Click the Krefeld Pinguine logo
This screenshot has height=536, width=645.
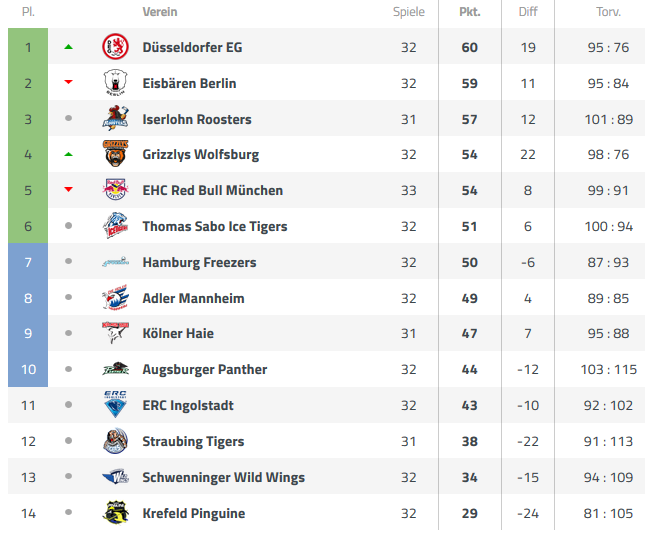coord(115,513)
